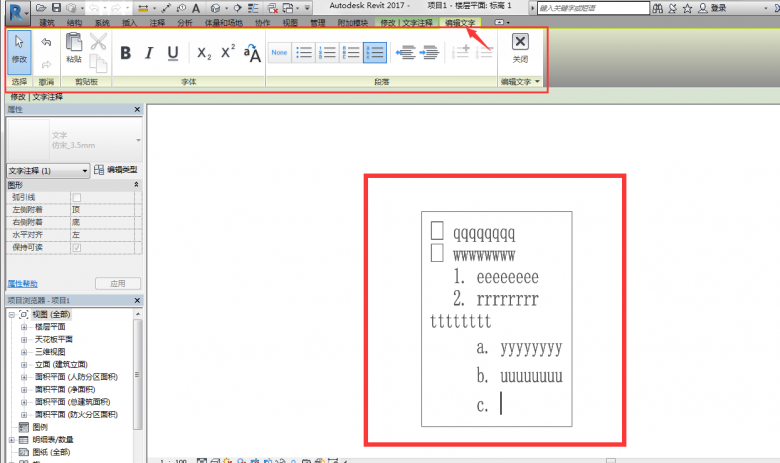Toggle the 保持可读 checkbox
This screenshot has width=780, height=463.
(76, 246)
